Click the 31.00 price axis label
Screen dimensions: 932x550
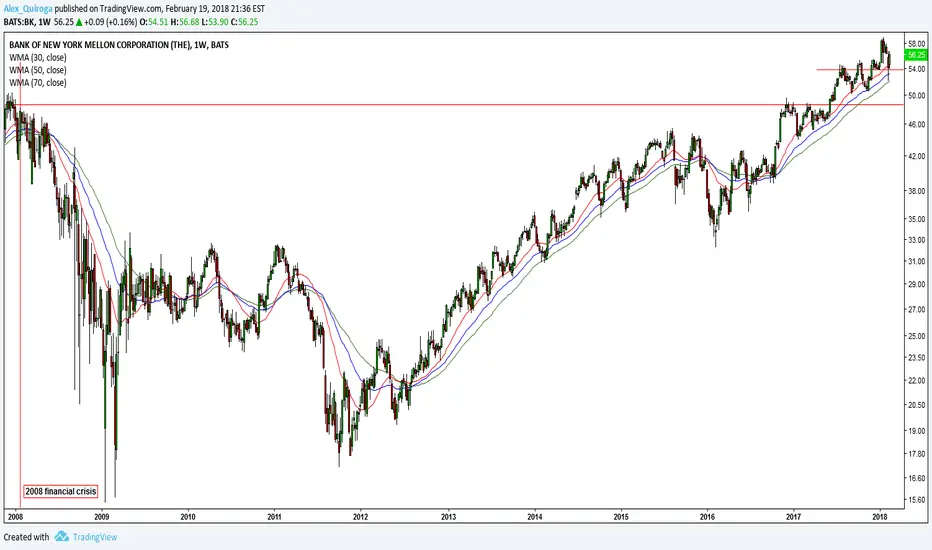917,261
